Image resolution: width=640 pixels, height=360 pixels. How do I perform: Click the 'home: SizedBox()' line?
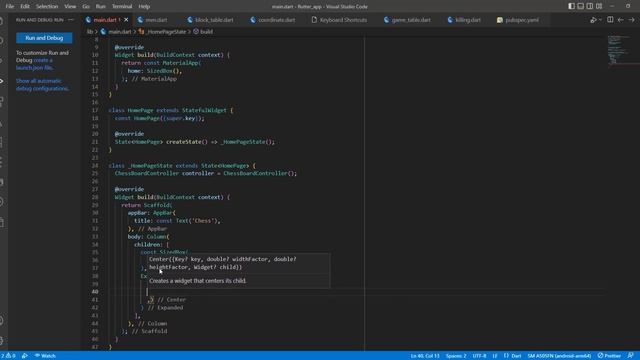pos(154,71)
